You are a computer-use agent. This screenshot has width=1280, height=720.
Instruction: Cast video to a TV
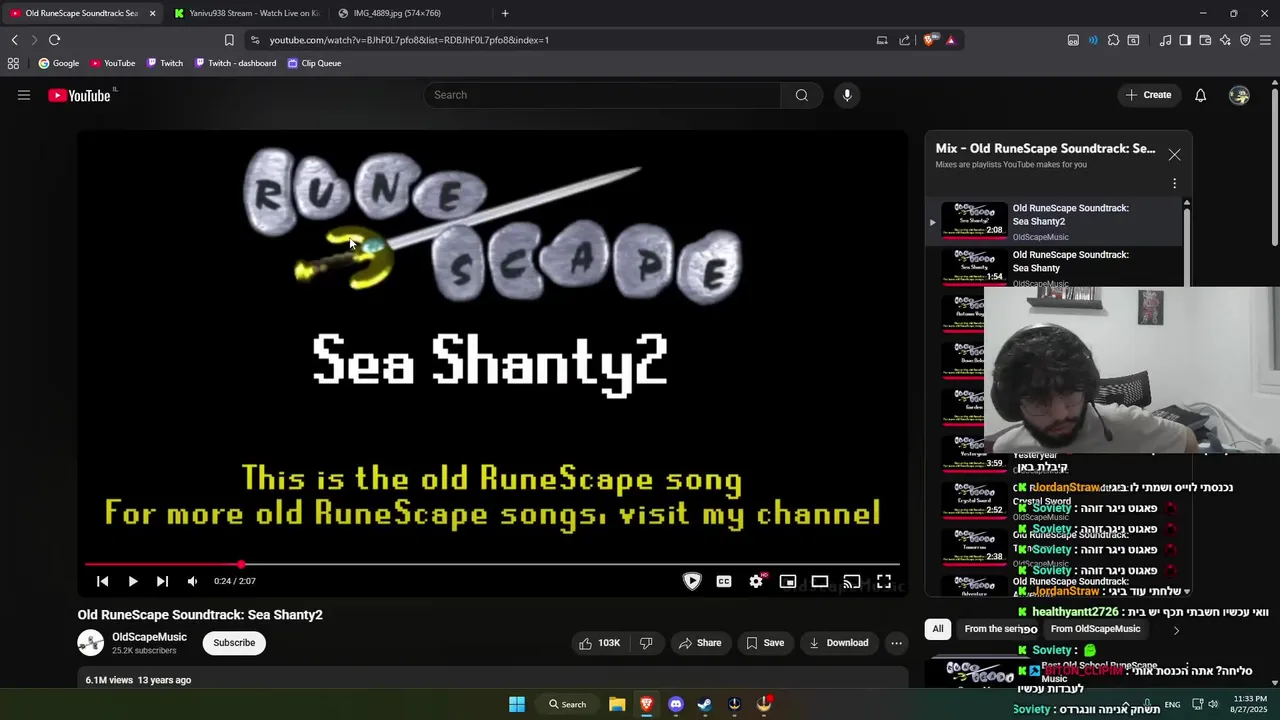(x=852, y=581)
